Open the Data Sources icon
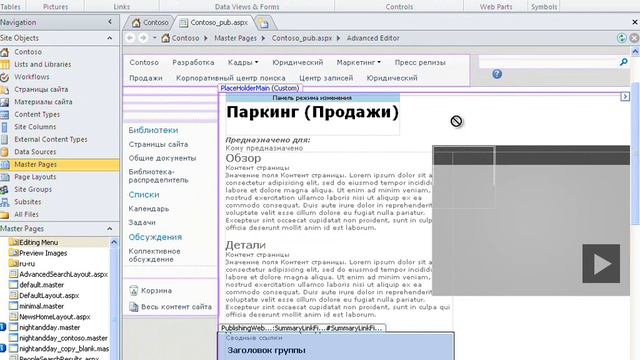 point(4,152)
